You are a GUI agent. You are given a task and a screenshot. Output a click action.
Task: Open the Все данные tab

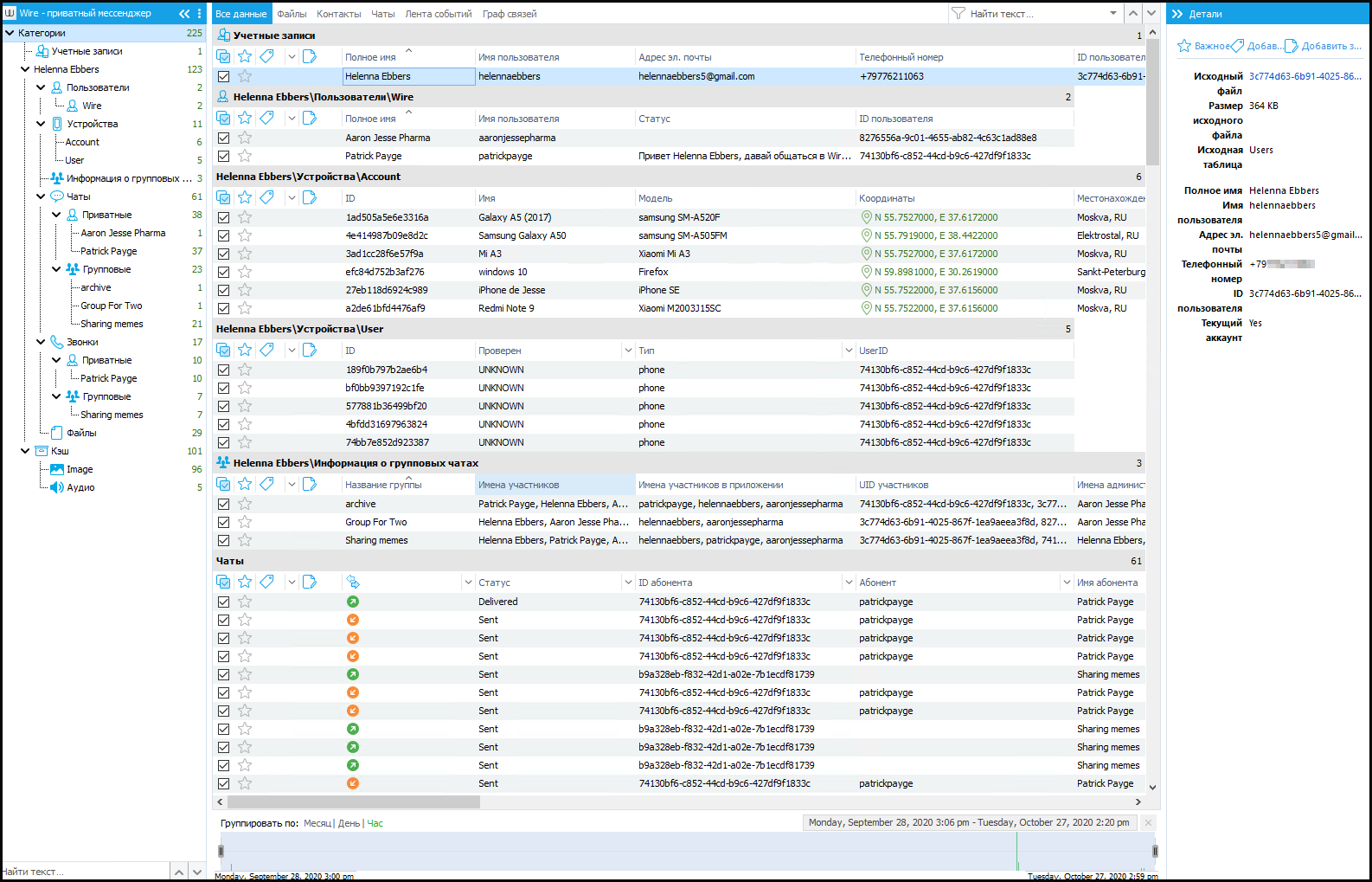point(241,14)
